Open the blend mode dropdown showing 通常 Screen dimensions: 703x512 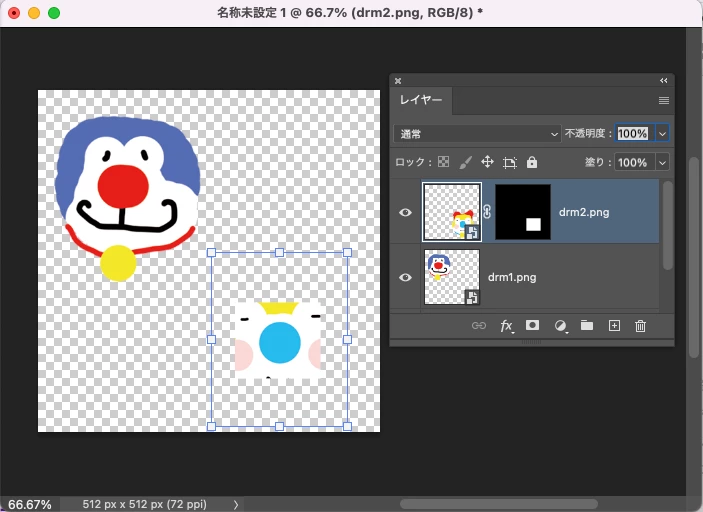[477, 134]
